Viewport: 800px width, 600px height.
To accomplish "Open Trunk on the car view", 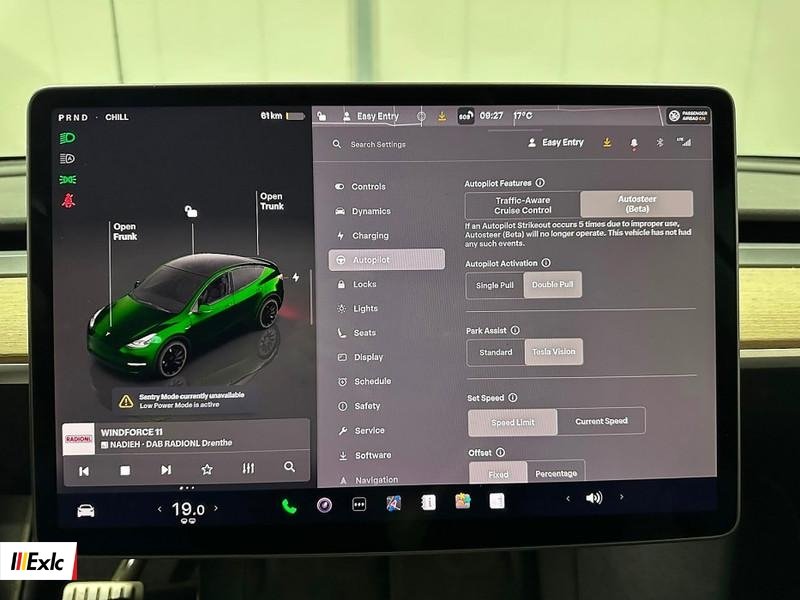I will pos(271,201).
